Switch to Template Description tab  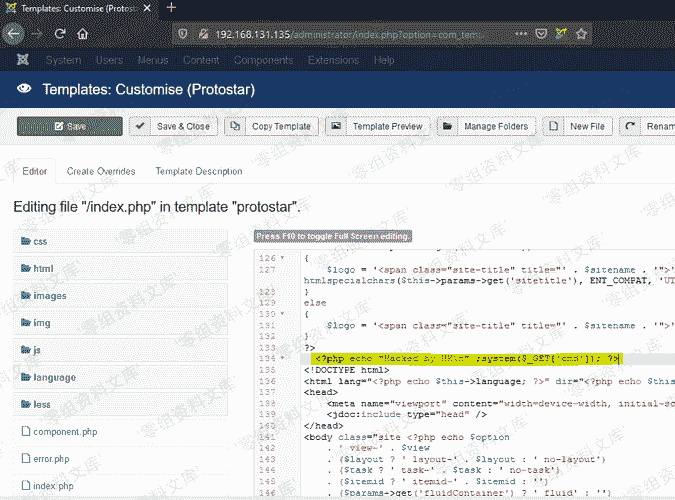[x=199, y=171]
